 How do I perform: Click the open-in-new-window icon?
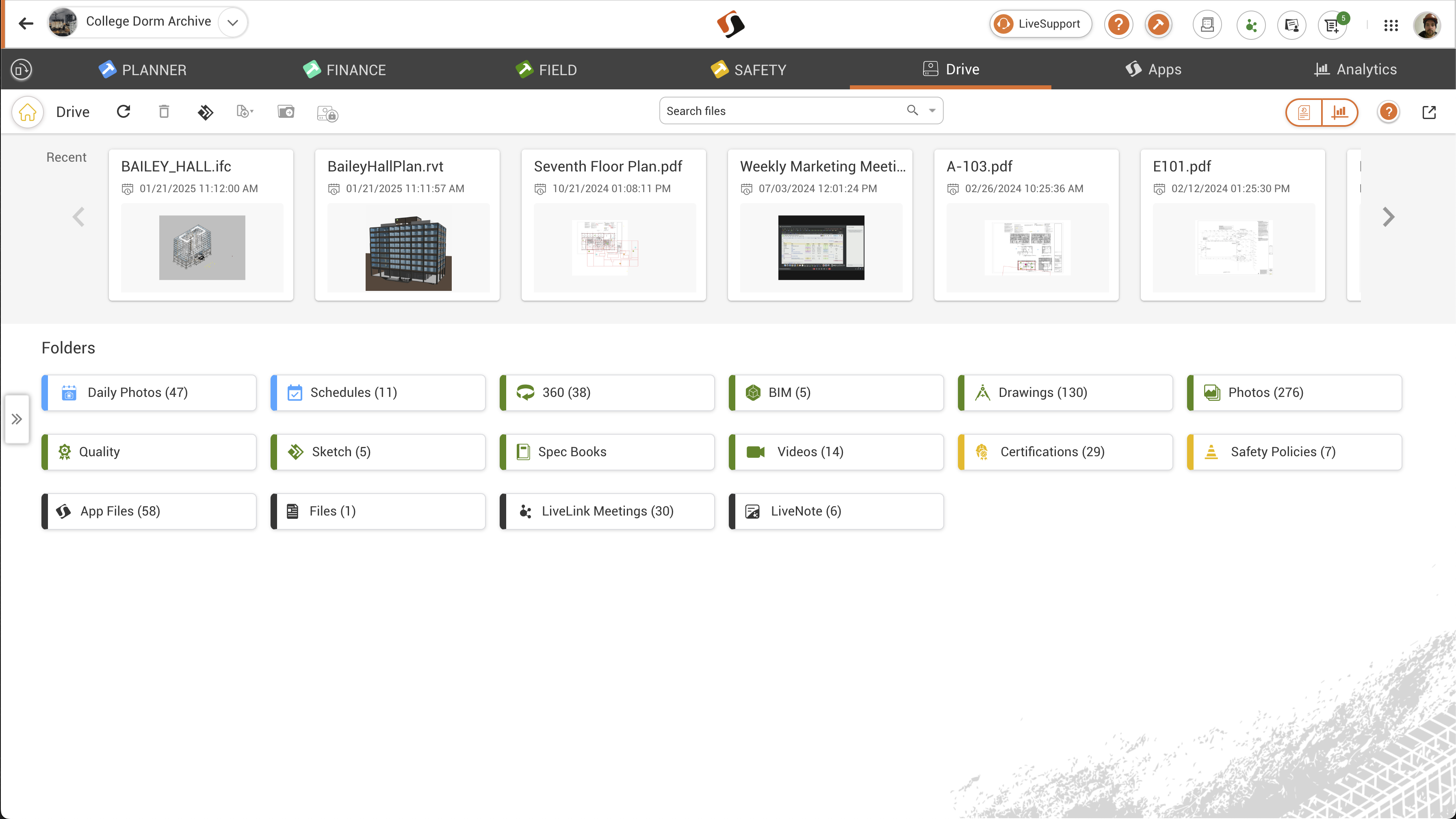click(x=1429, y=112)
